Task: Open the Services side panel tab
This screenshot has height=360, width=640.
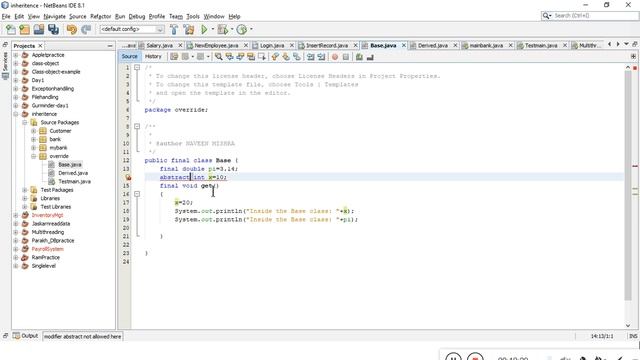Action: 5,65
